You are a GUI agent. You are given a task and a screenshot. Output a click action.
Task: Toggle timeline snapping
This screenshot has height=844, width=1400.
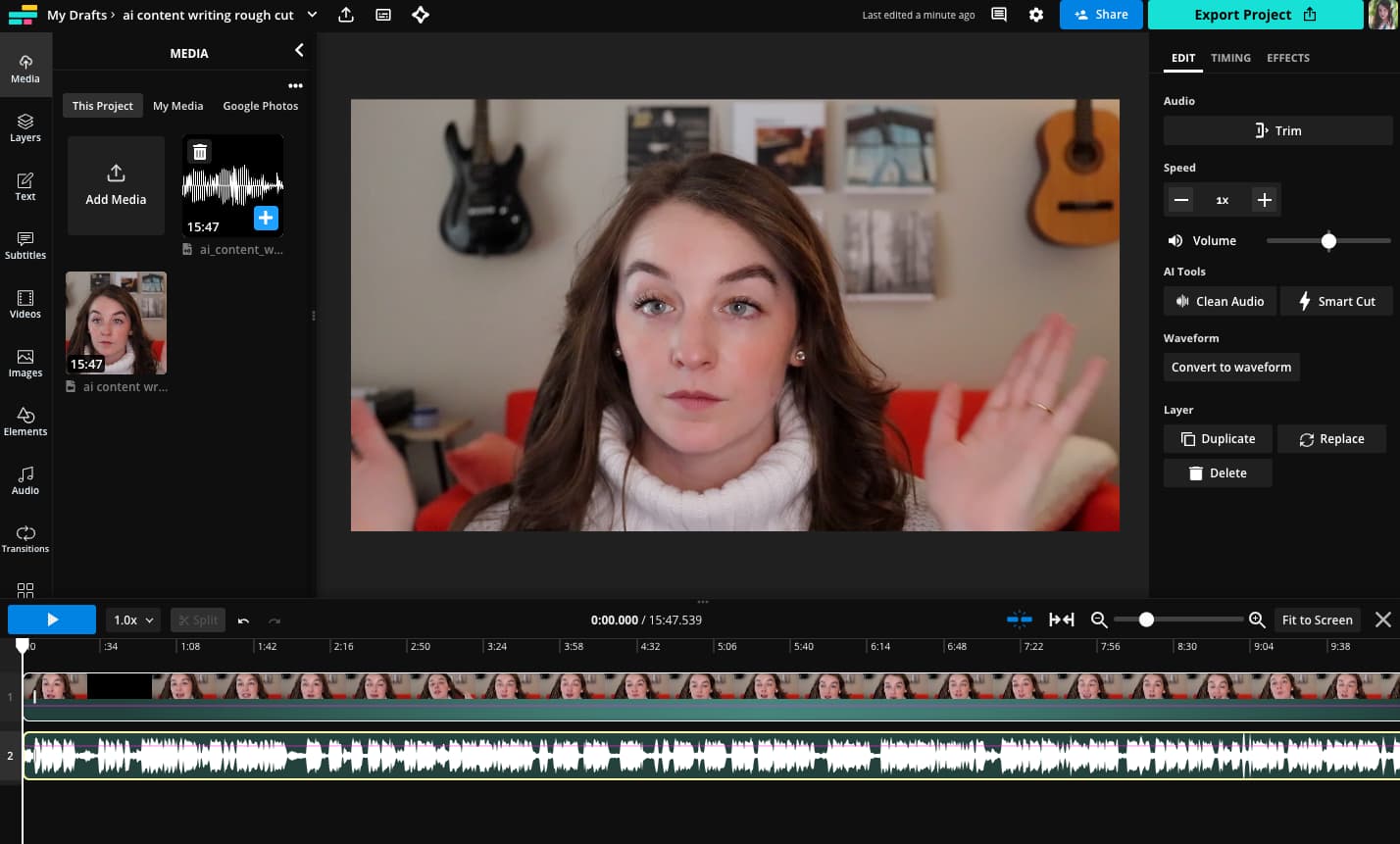1019,620
